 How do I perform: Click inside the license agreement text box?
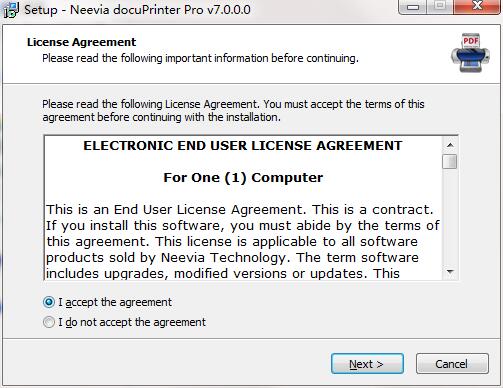pyautogui.click(x=243, y=208)
